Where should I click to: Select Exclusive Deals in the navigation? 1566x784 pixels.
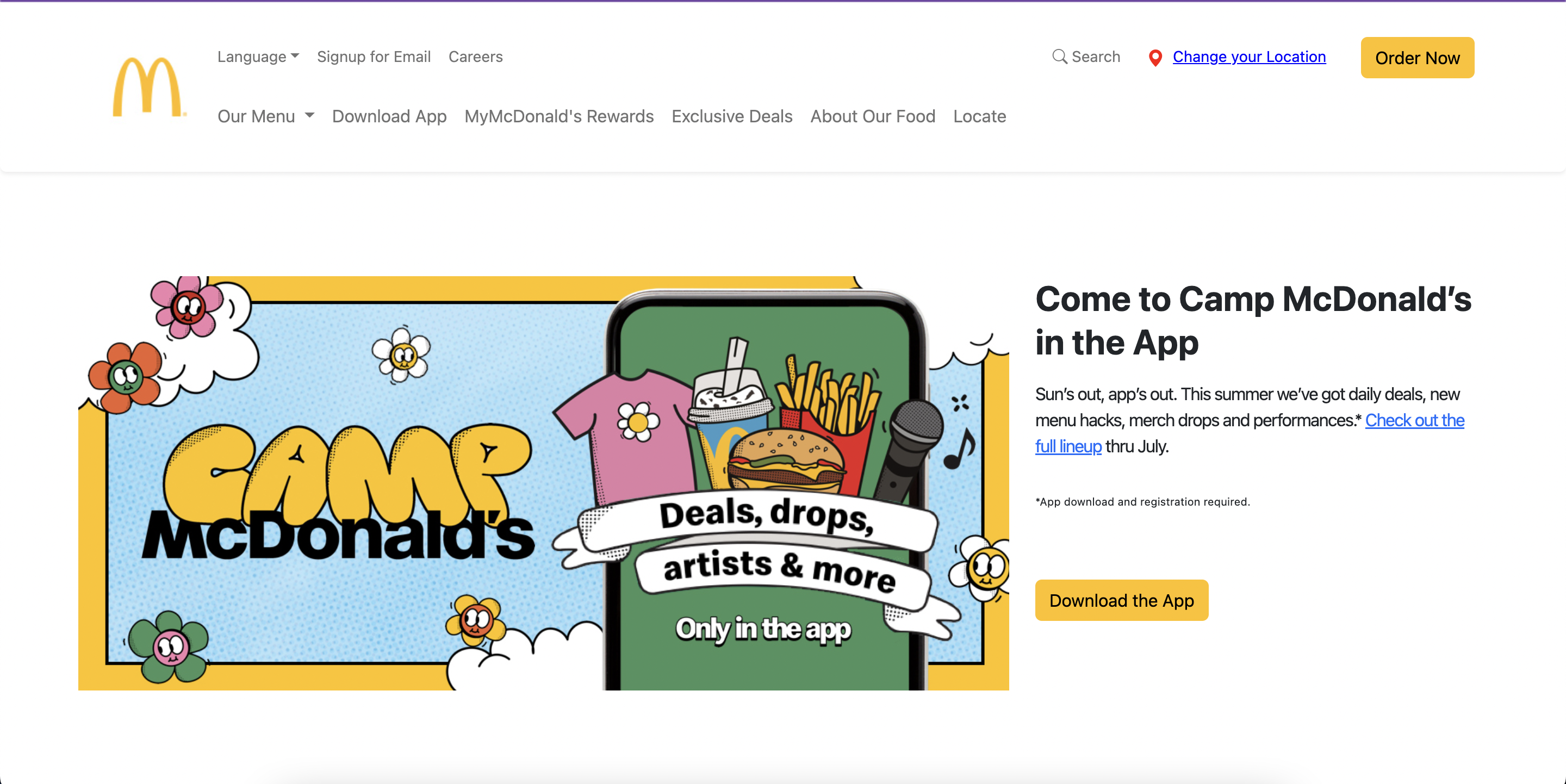pos(732,116)
